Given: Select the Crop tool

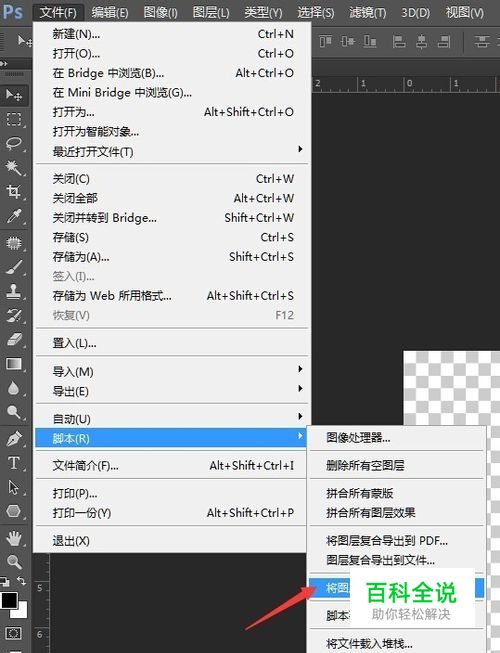Looking at the screenshot, I should coord(14,192).
